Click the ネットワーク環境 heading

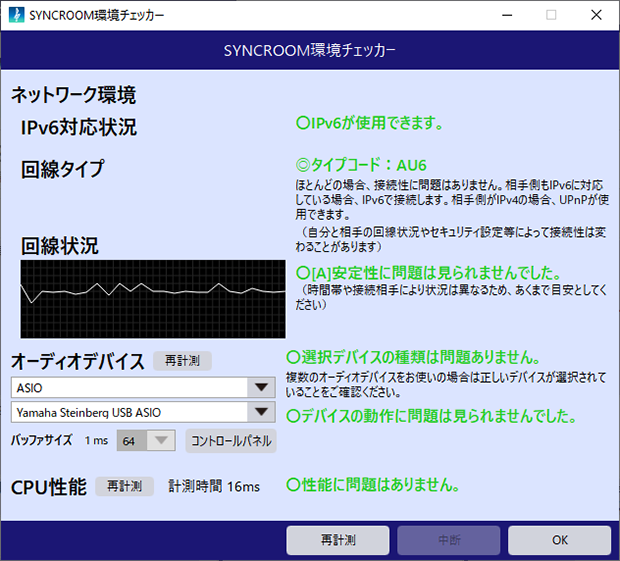pyautogui.click(x=74, y=95)
